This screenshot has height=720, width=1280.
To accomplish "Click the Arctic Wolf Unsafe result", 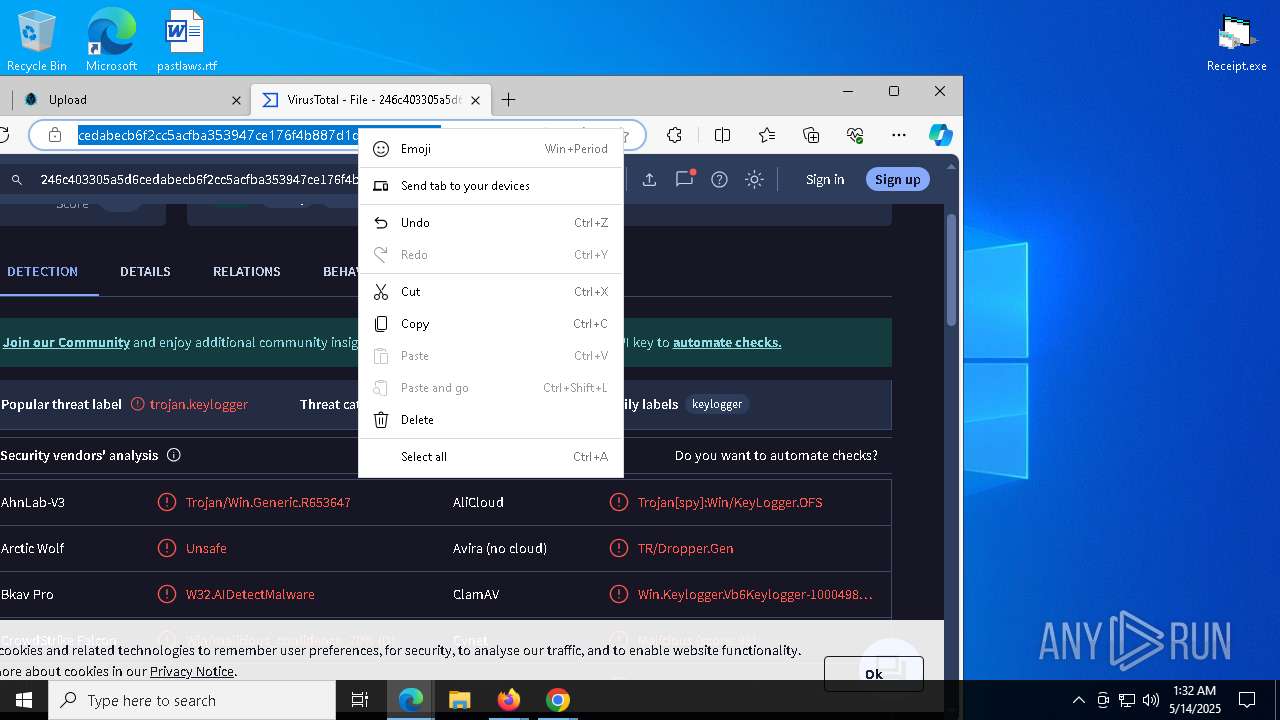I will (x=206, y=548).
